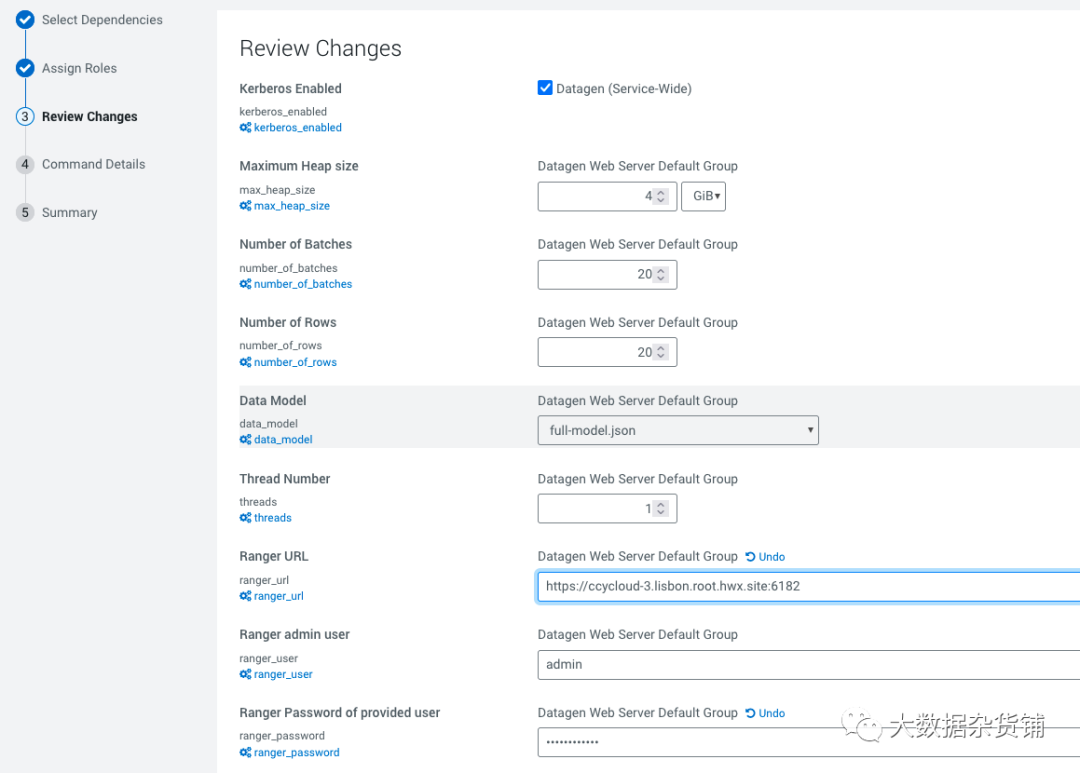The image size is (1080, 773).
Task: Click the step 4 Command Details circle
Action: 25,164
